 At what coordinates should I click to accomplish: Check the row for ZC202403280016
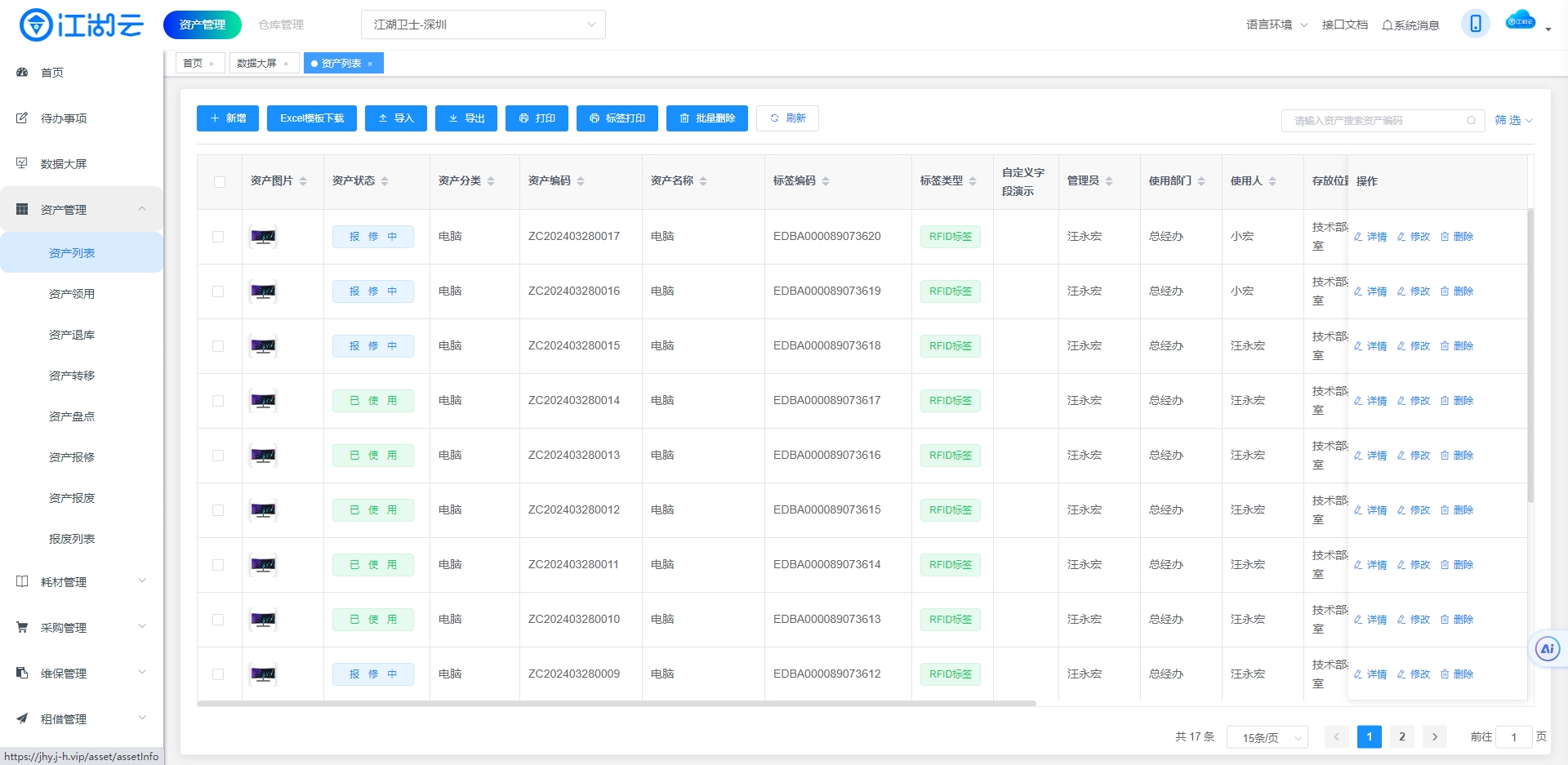(218, 291)
